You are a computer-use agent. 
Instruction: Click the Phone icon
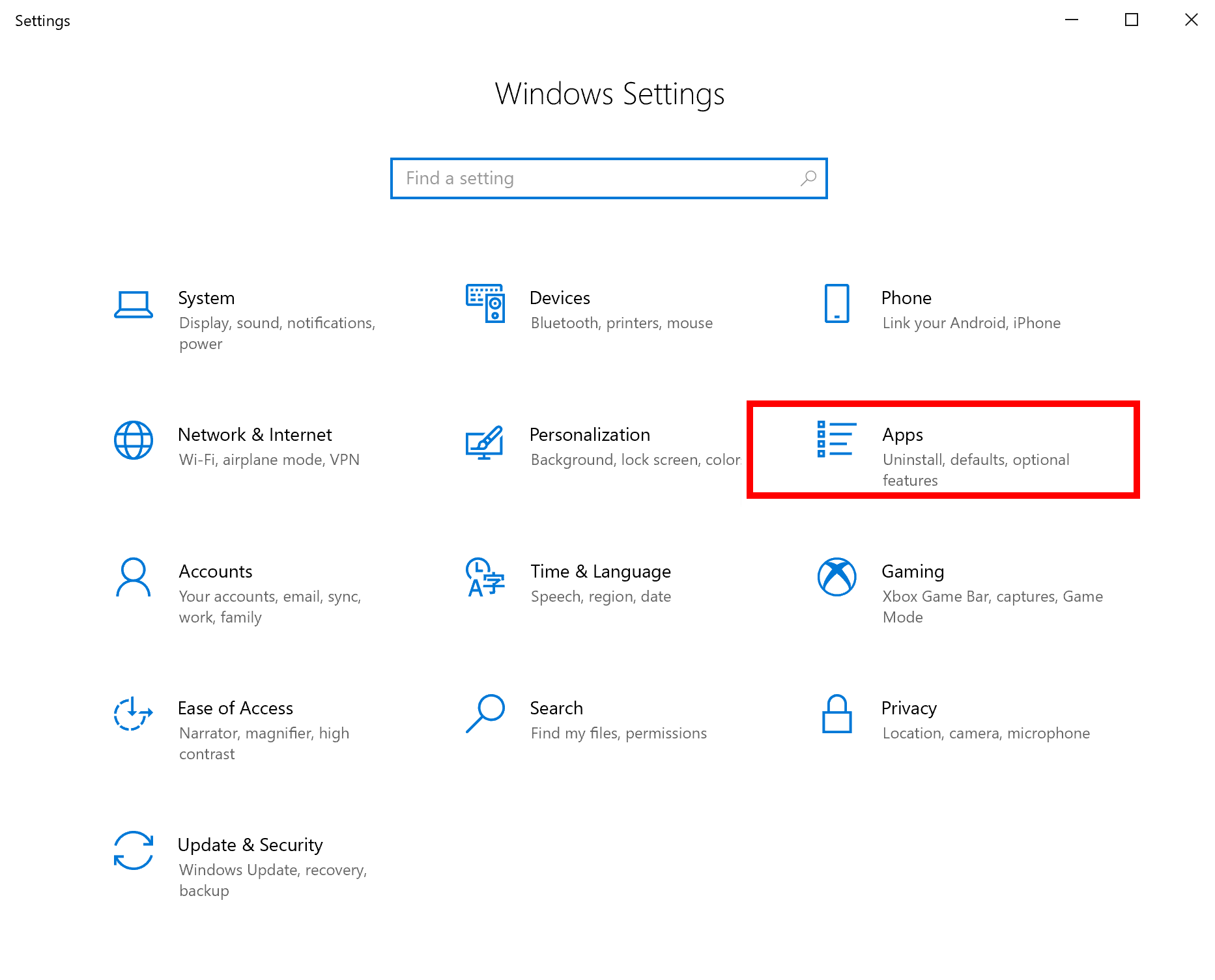[837, 303]
